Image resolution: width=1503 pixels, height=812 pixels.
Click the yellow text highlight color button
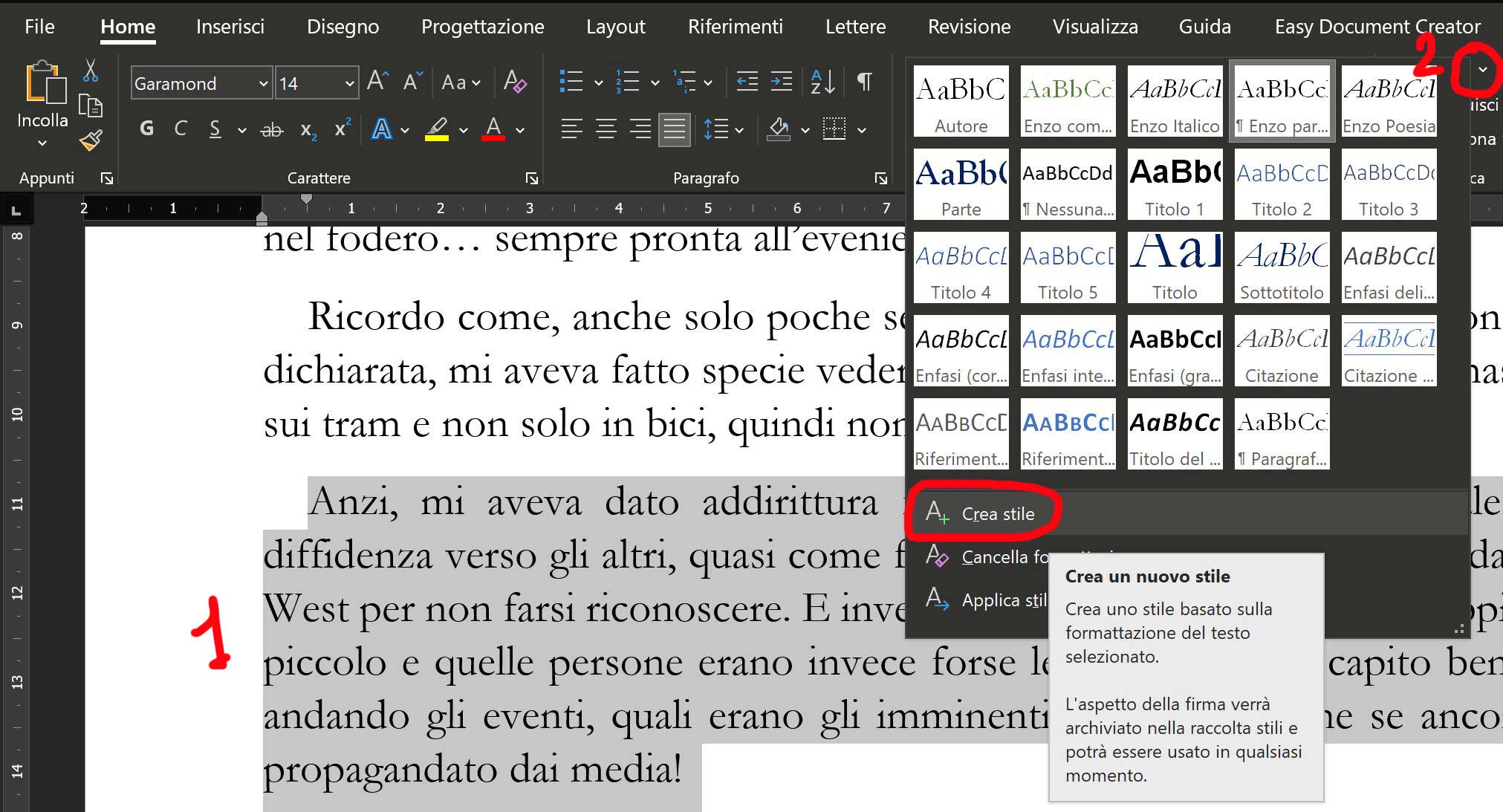coord(437,129)
